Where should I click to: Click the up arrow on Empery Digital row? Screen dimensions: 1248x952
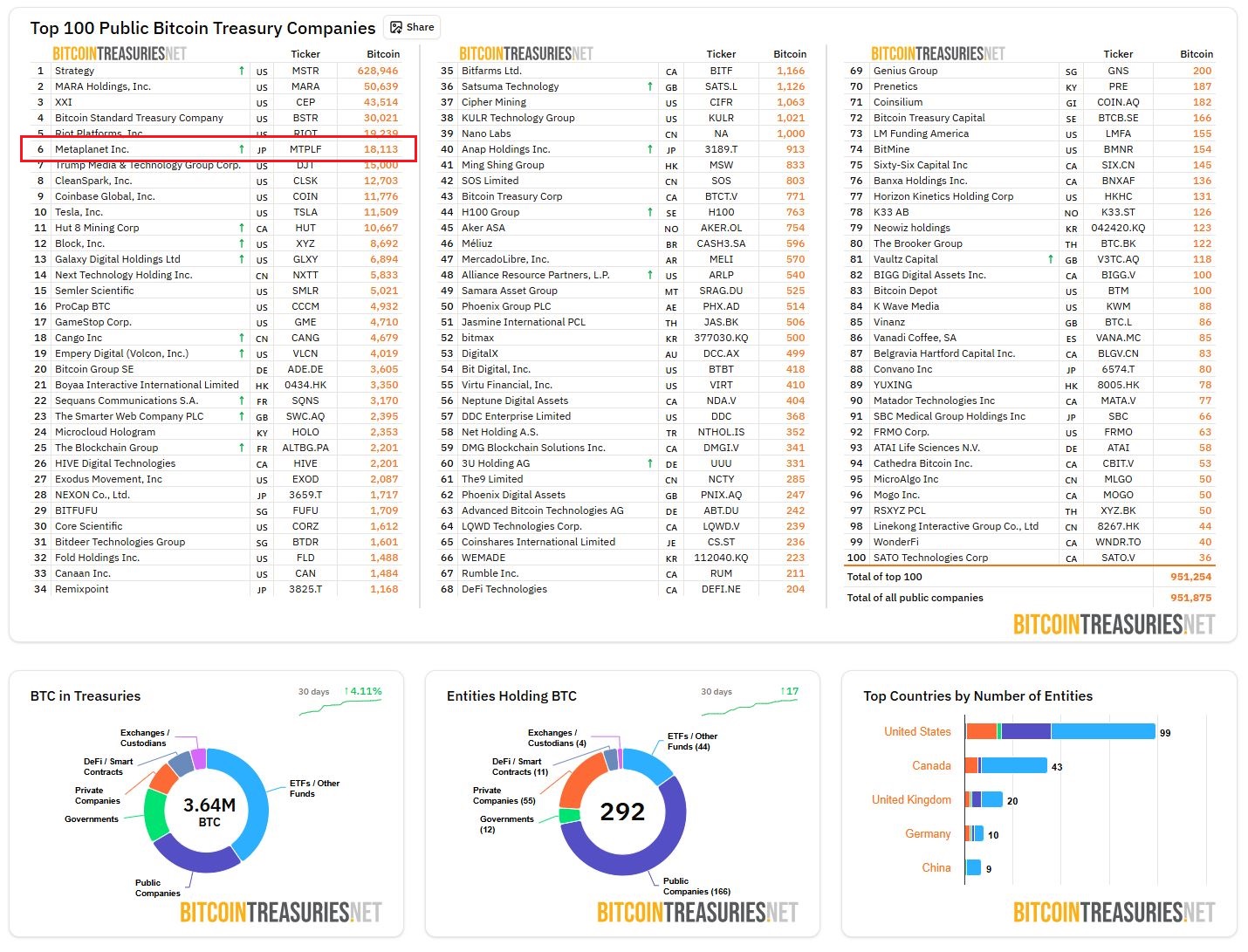242,353
